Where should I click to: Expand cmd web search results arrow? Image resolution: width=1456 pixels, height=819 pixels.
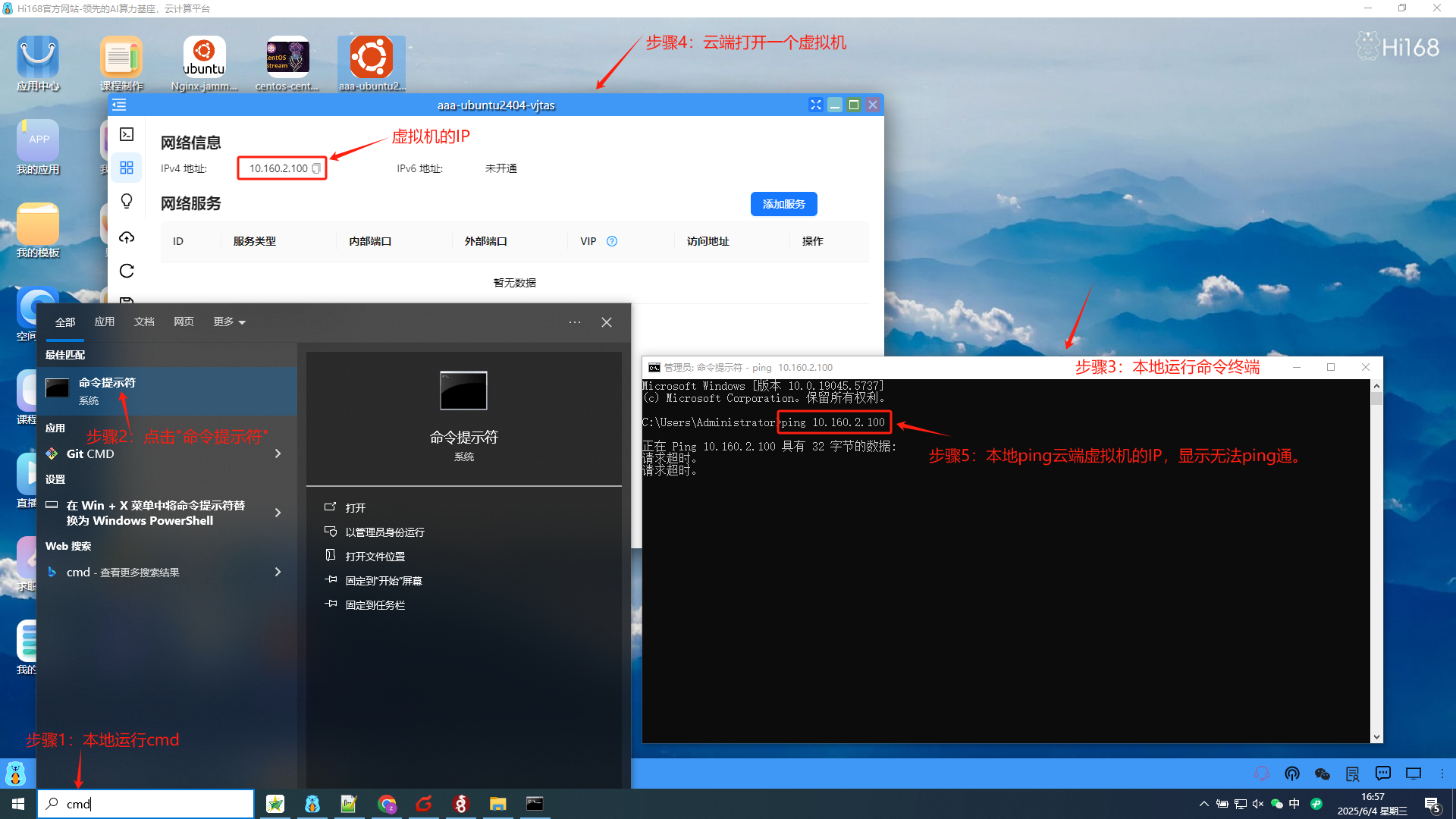[x=278, y=572]
